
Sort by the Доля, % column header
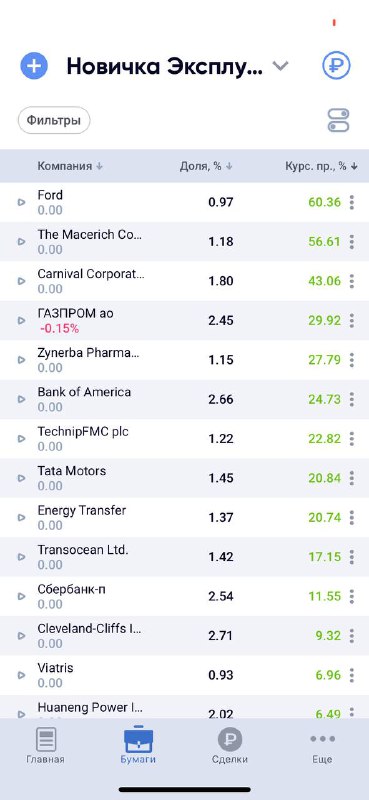click(x=206, y=166)
